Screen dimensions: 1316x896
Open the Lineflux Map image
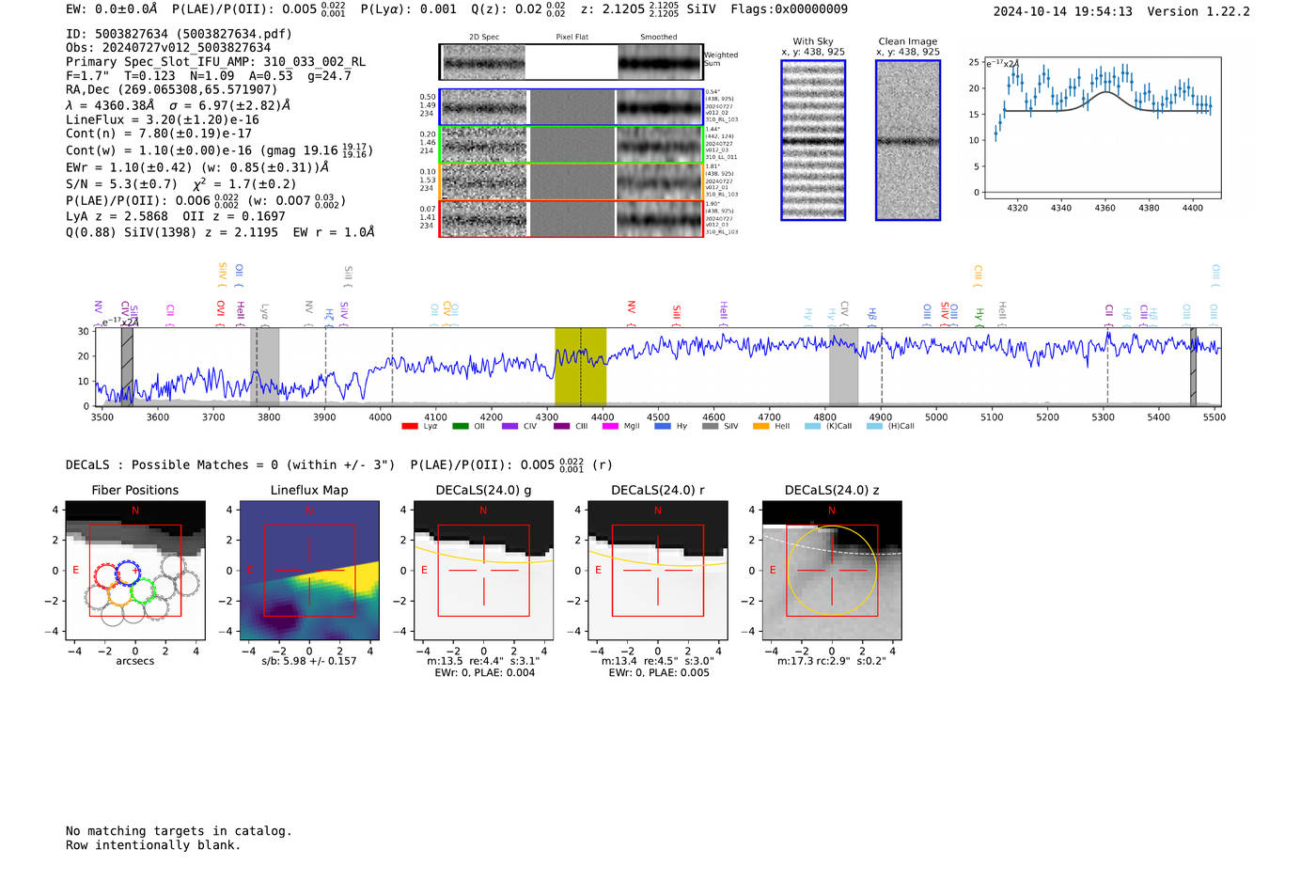309,571
